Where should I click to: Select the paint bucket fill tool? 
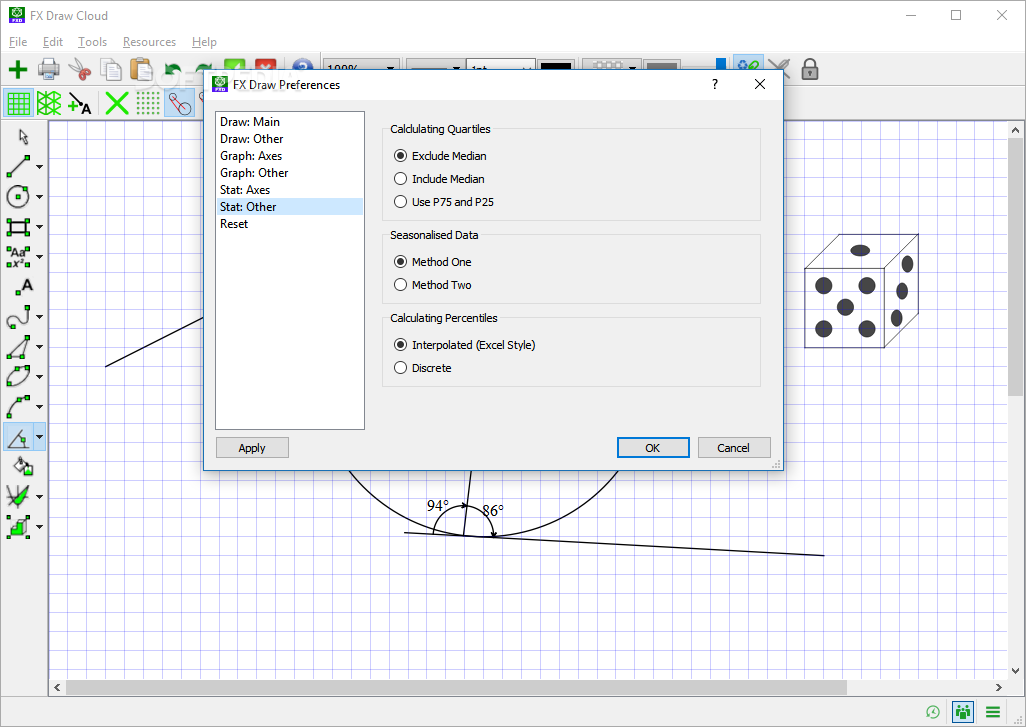click(24, 466)
